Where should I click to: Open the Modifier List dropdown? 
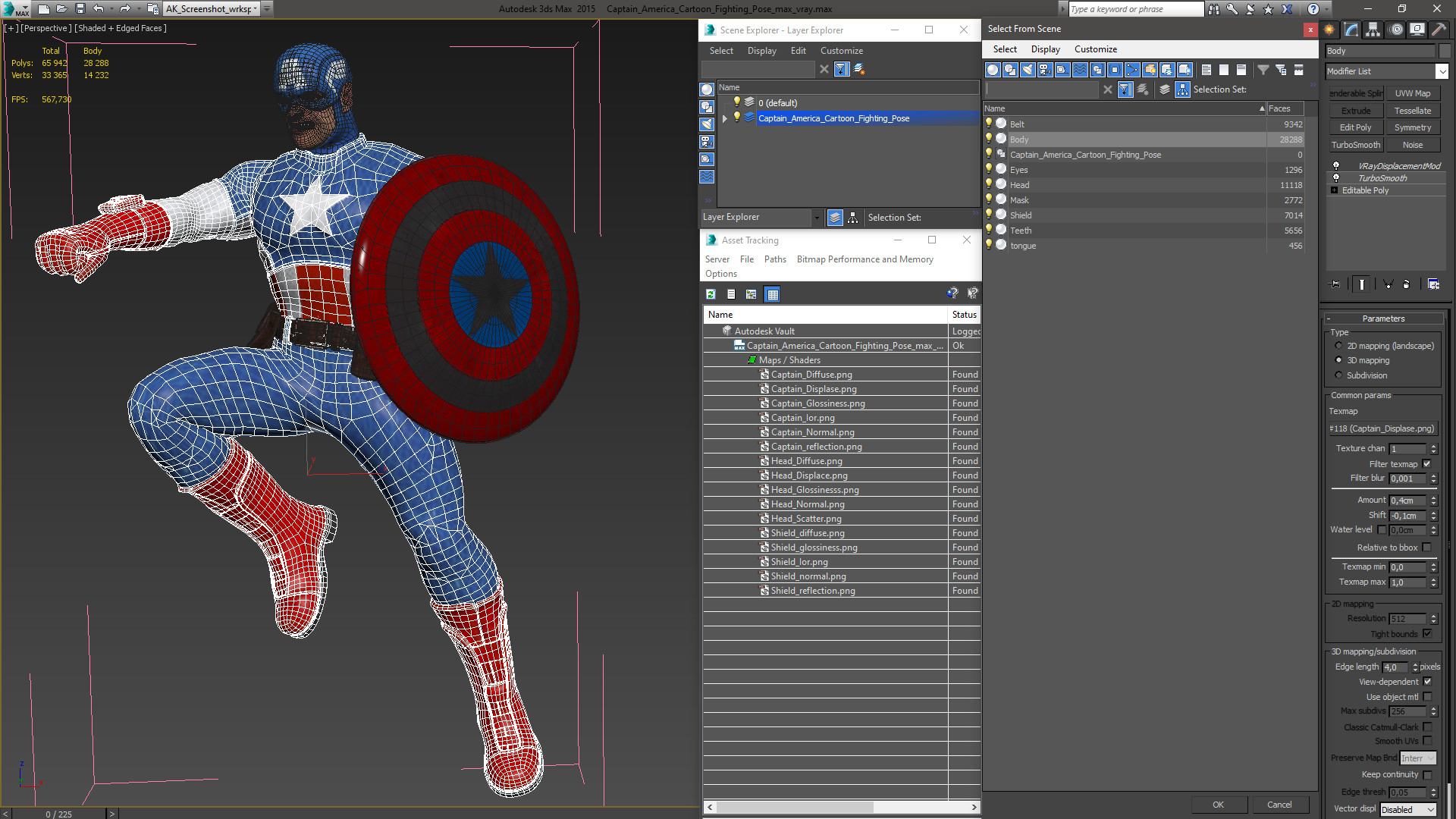click(x=1442, y=71)
